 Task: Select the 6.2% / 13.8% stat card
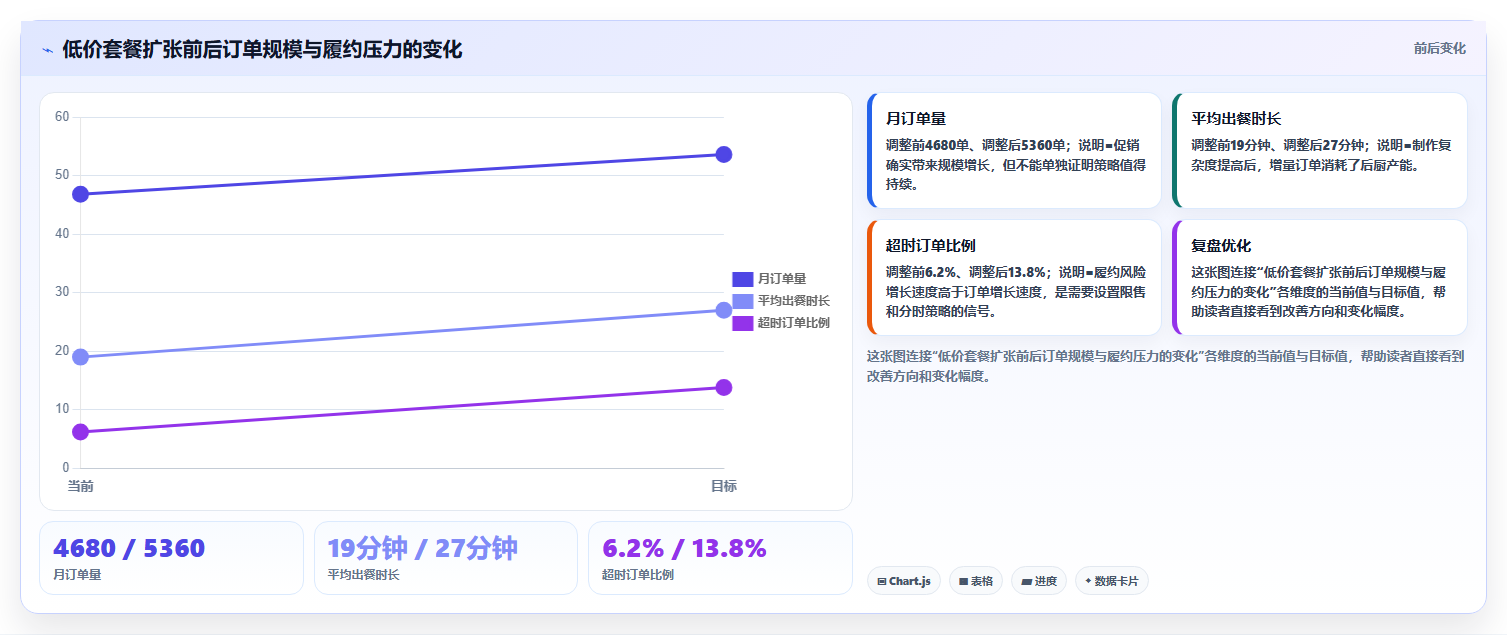tap(720, 558)
